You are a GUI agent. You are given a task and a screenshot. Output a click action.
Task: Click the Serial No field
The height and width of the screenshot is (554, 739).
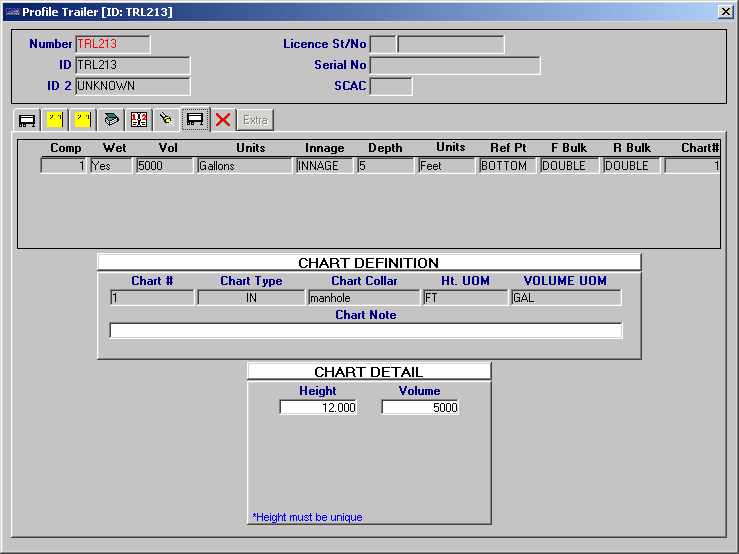coord(455,66)
